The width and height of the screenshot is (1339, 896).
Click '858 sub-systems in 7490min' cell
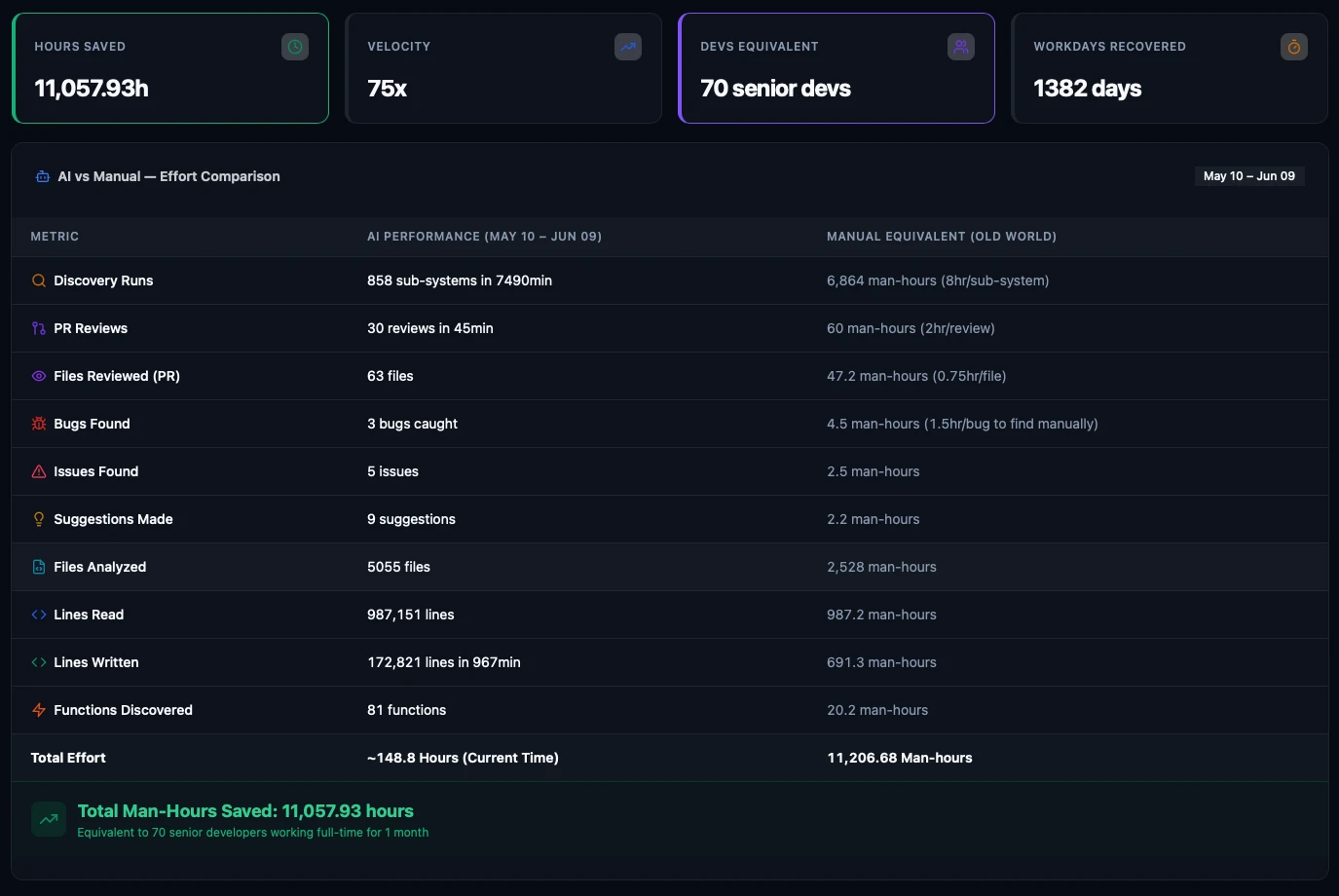tap(460, 280)
